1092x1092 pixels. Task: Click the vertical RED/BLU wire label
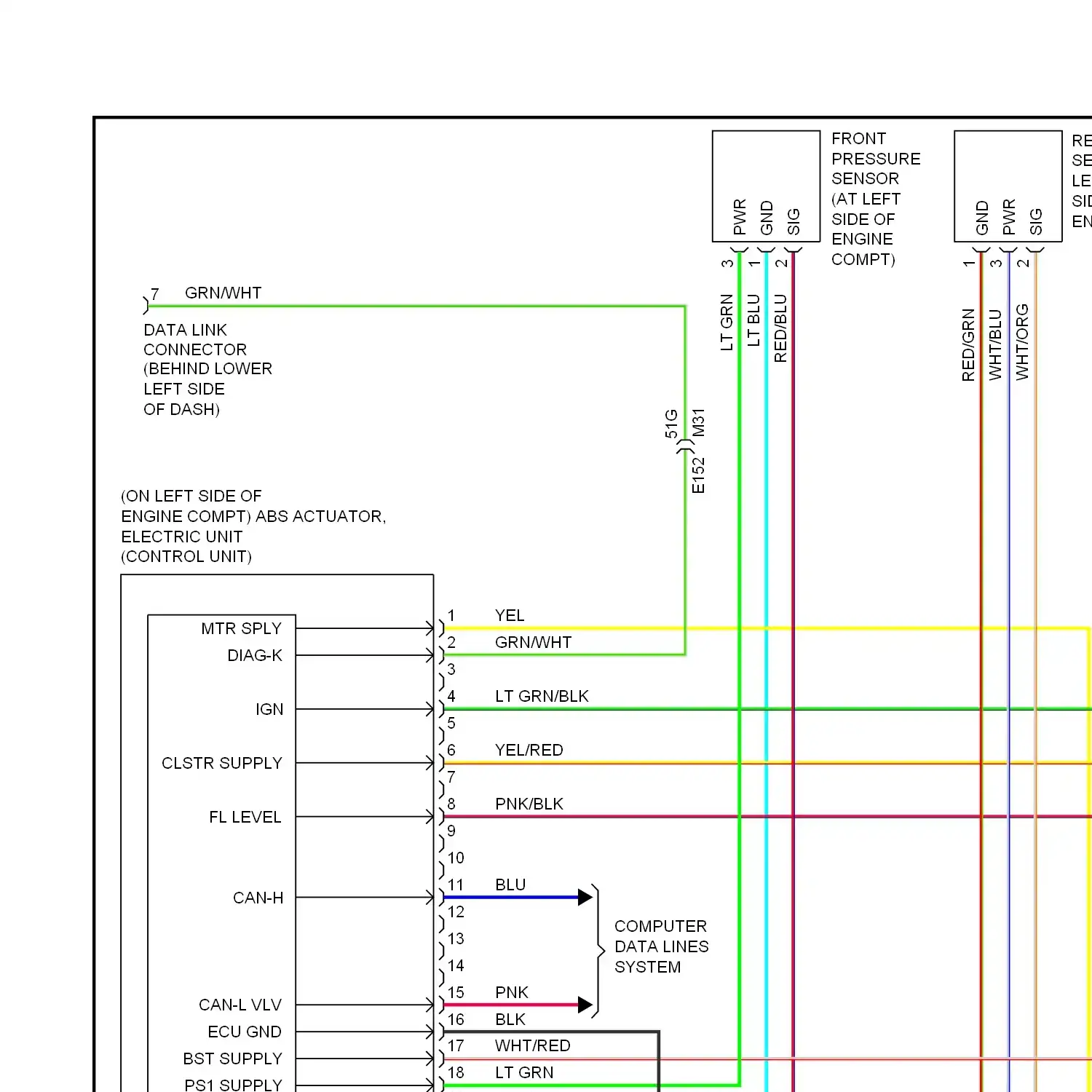pyautogui.click(x=780, y=328)
